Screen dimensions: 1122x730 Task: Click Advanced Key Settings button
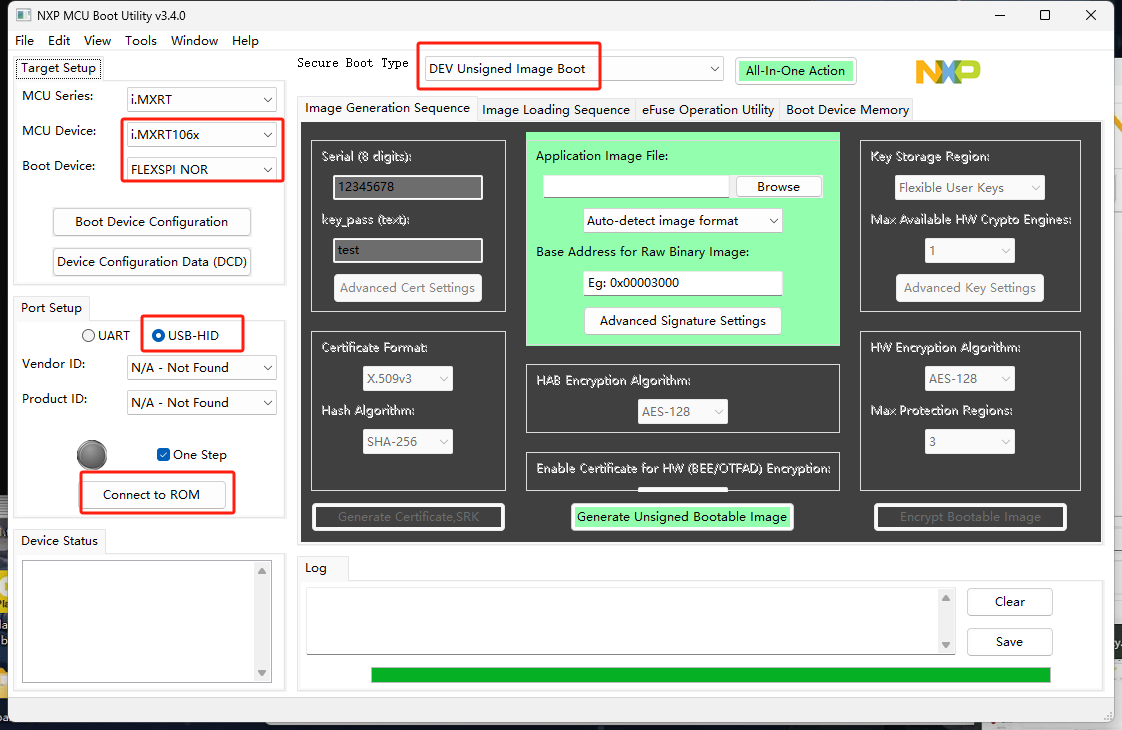970,288
